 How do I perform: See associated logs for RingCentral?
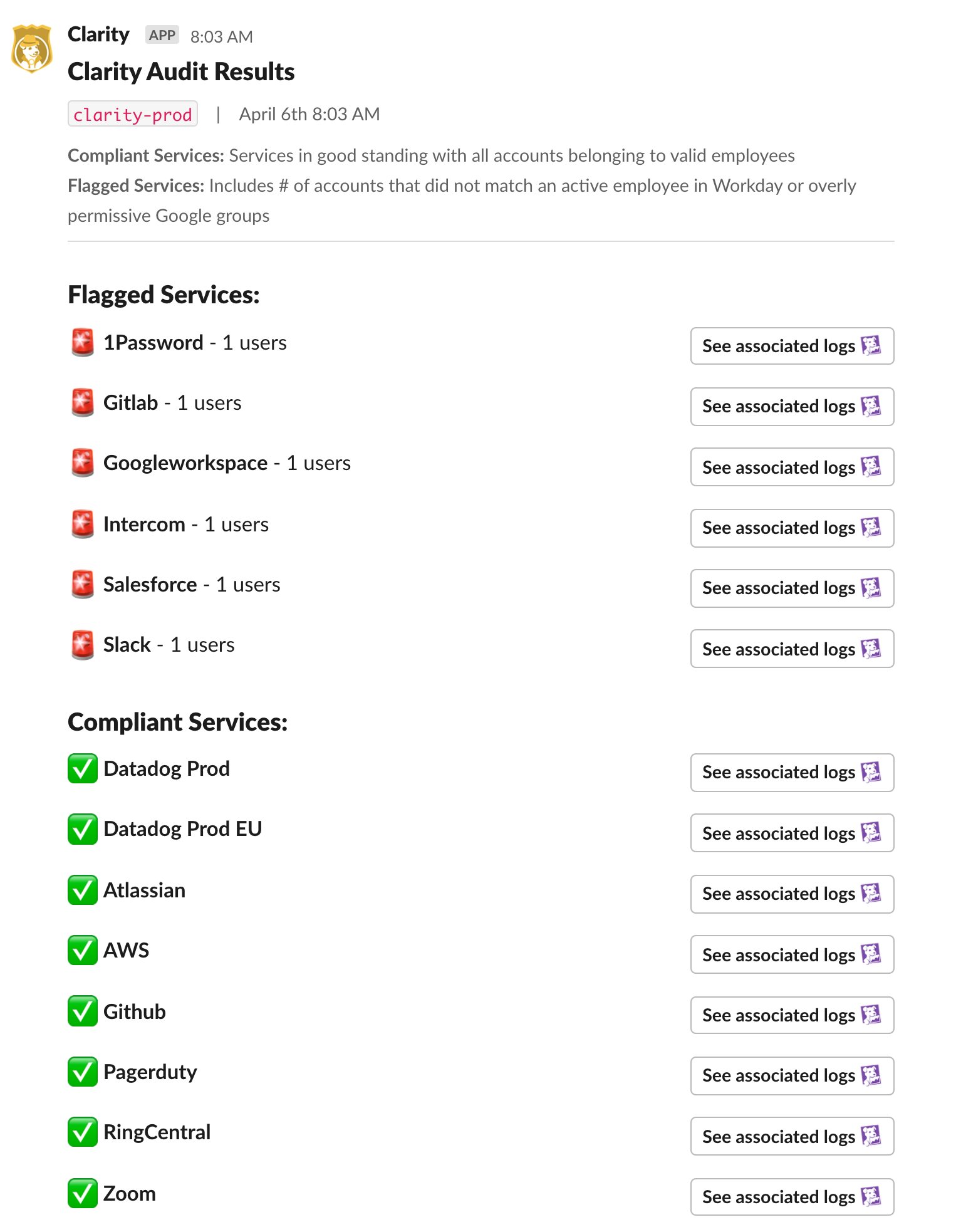(791, 1136)
